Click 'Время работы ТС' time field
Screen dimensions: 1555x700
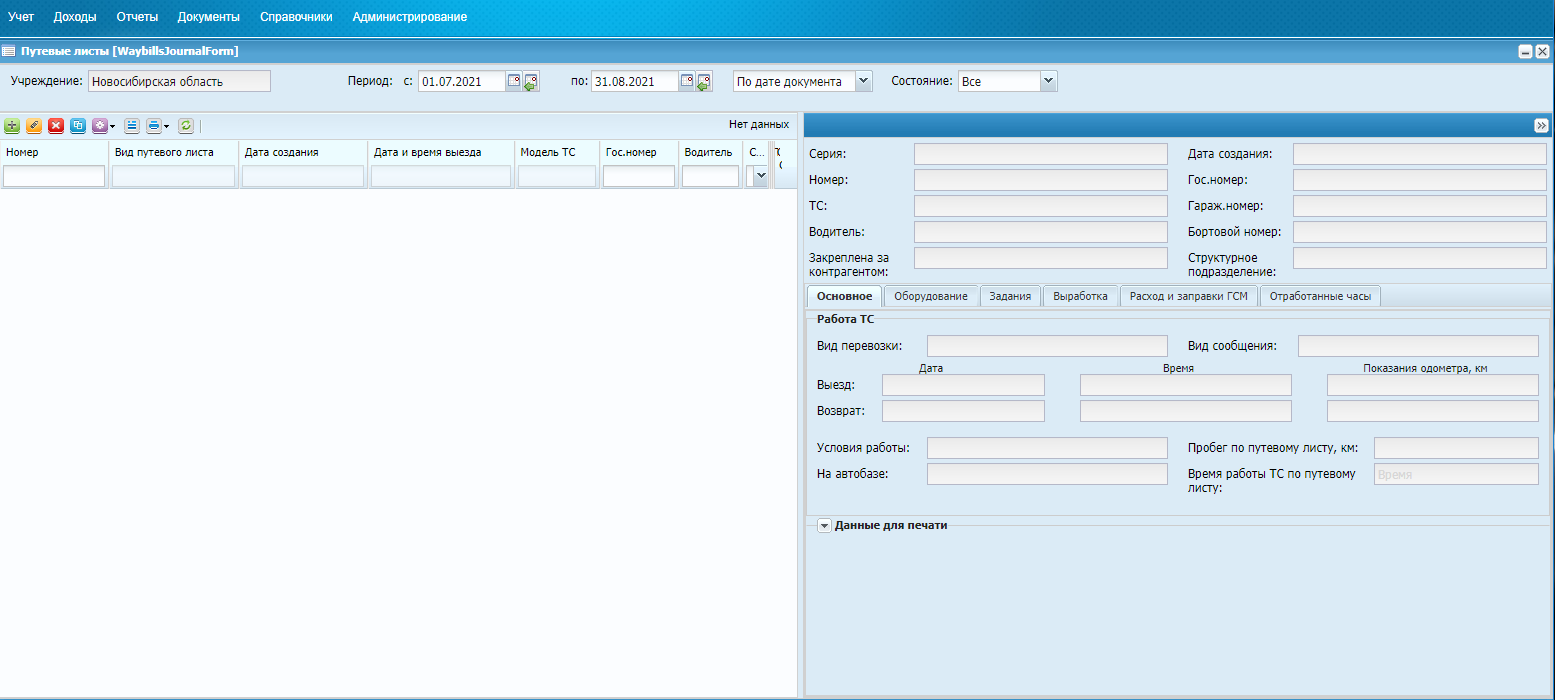tap(1456, 474)
